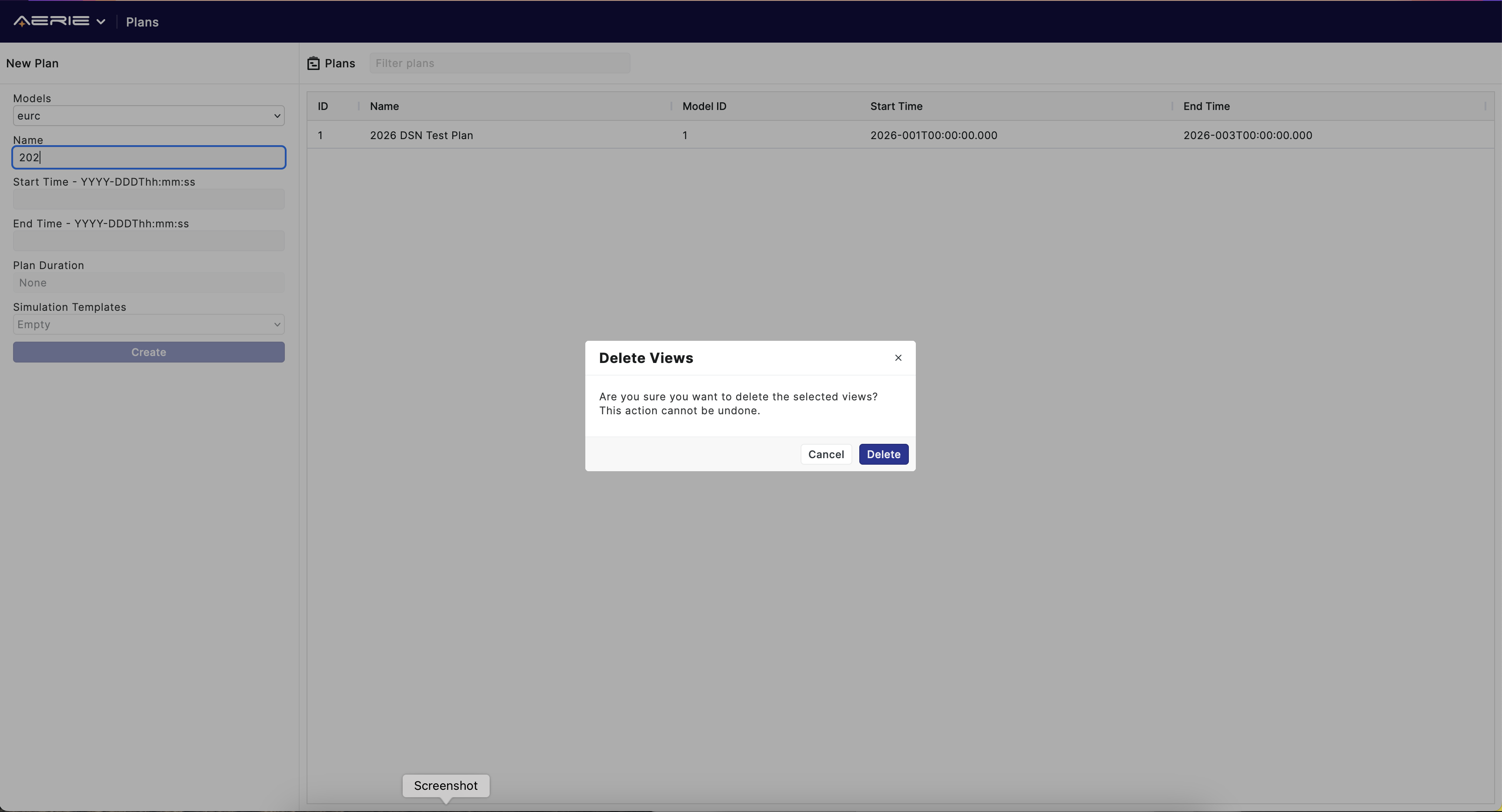Open the Models dropdown showing eurc
Image resolution: width=1502 pixels, height=812 pixels.
tap(149, 116)
